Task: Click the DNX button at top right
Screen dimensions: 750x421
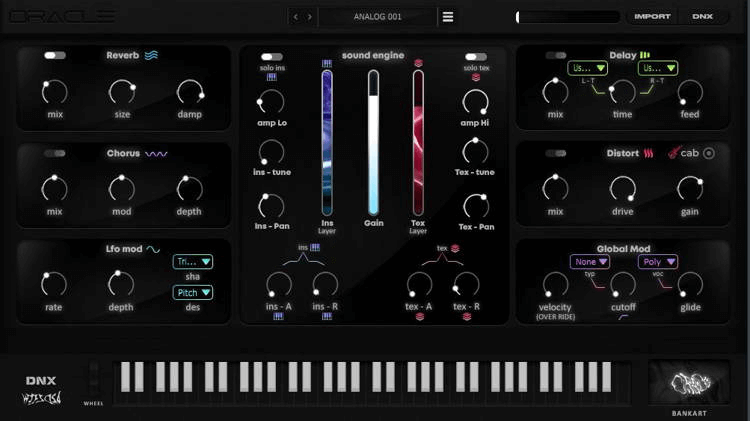Action: click(x=702, y=17)
